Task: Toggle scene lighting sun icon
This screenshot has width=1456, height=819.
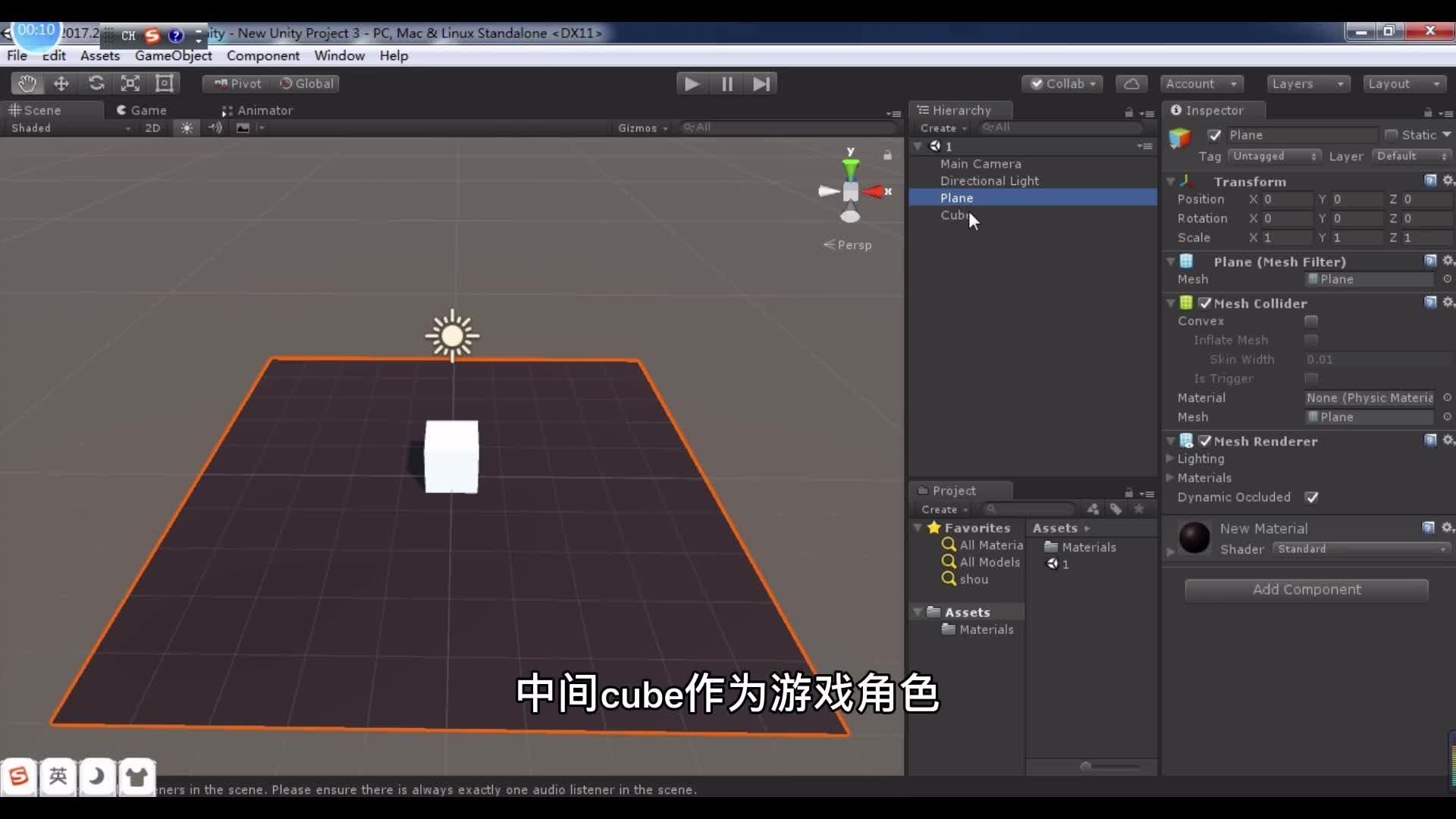Action: point(187,127)
